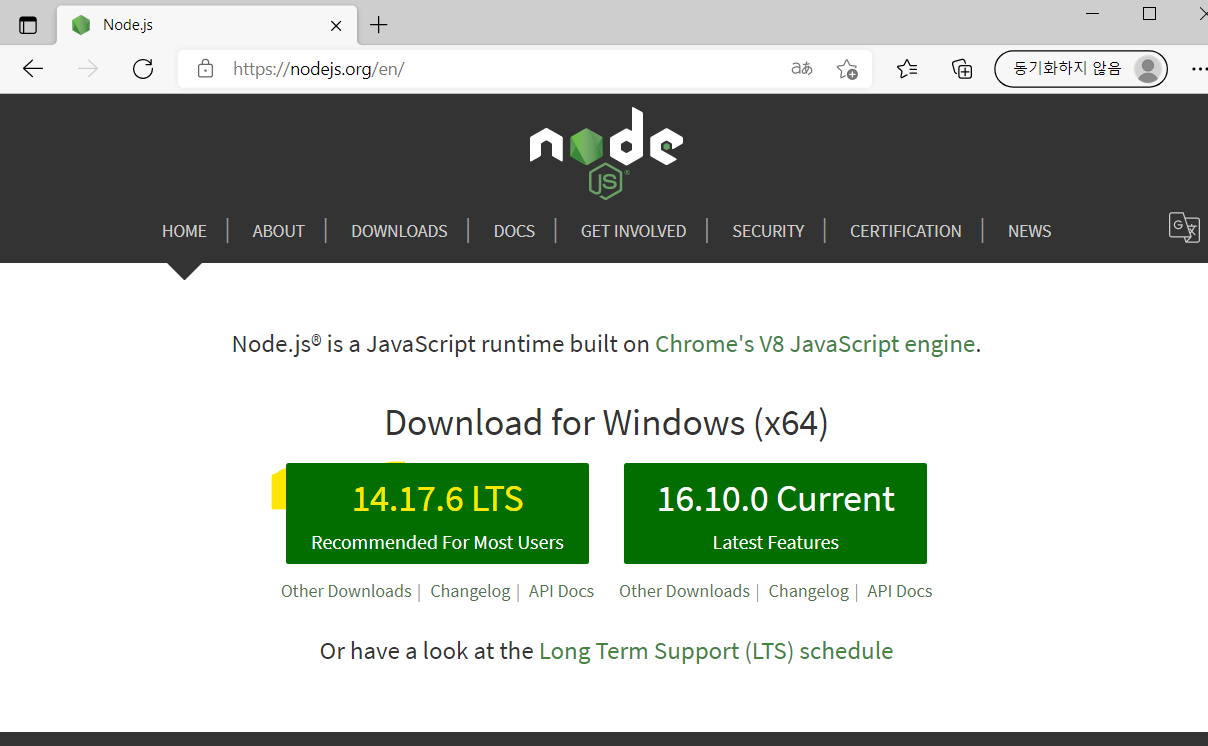Open the ABOUT menu item
The width and height of the screenshot is (1208, 746).
(278, 231)
